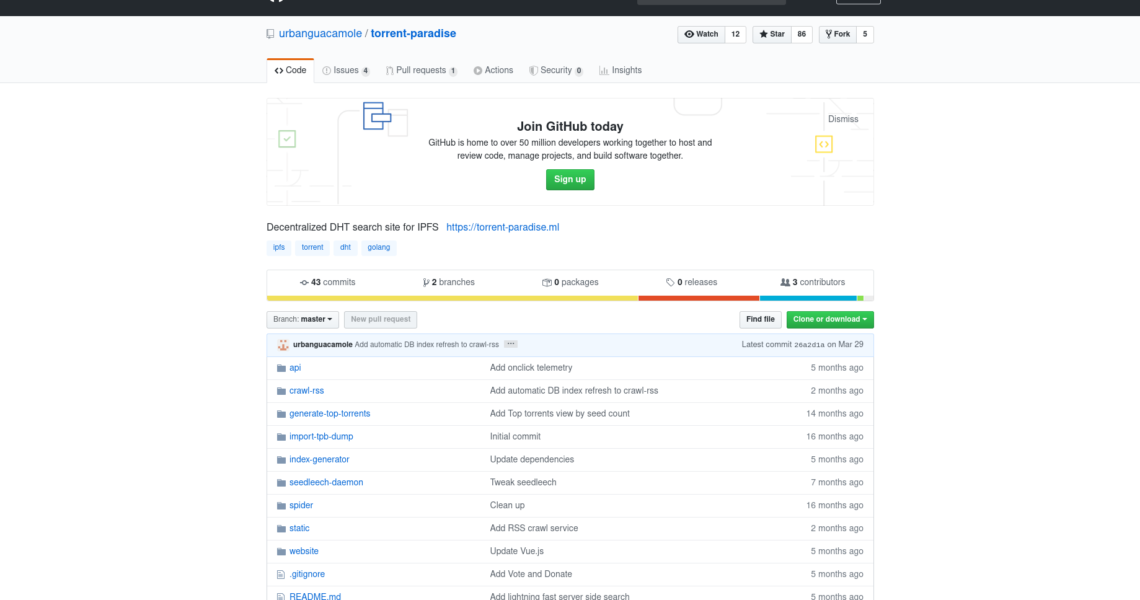
Task: Click the urbanguacamole avatar in the commit row
Action: pos(283,345)
